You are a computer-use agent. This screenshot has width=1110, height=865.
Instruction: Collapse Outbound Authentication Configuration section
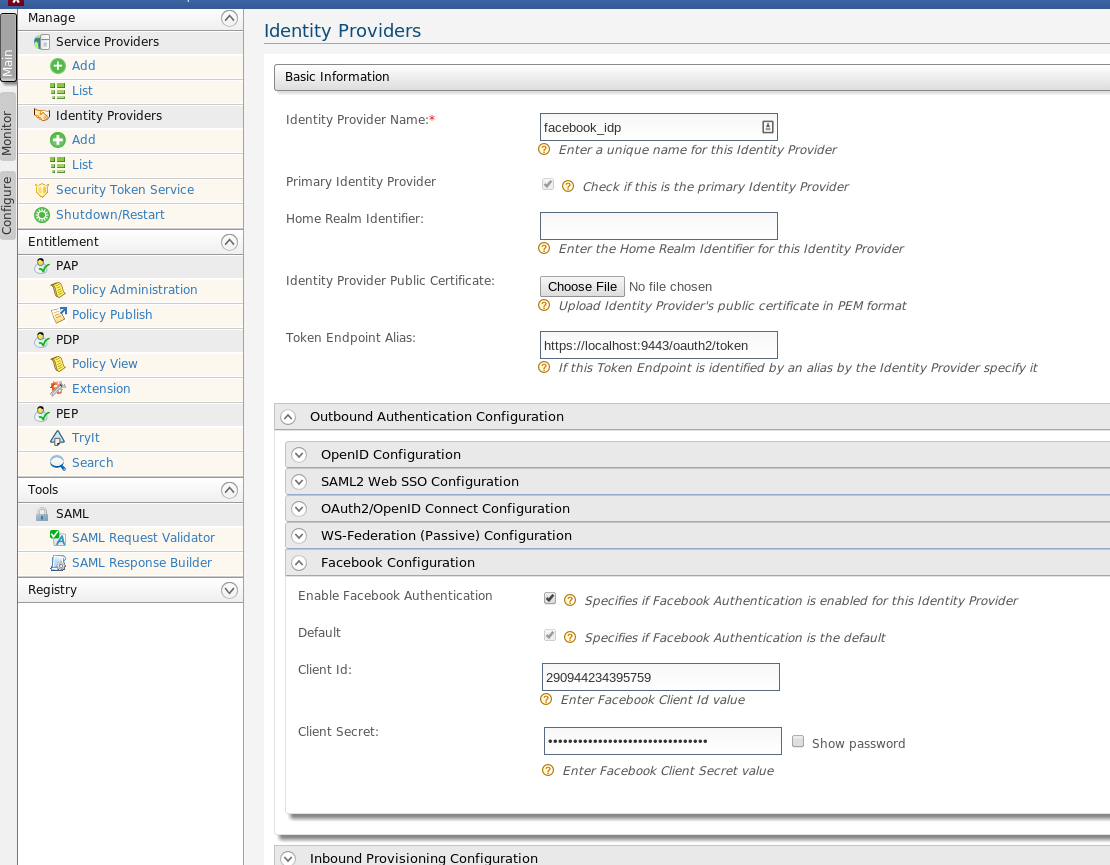[x=288, y=417]
